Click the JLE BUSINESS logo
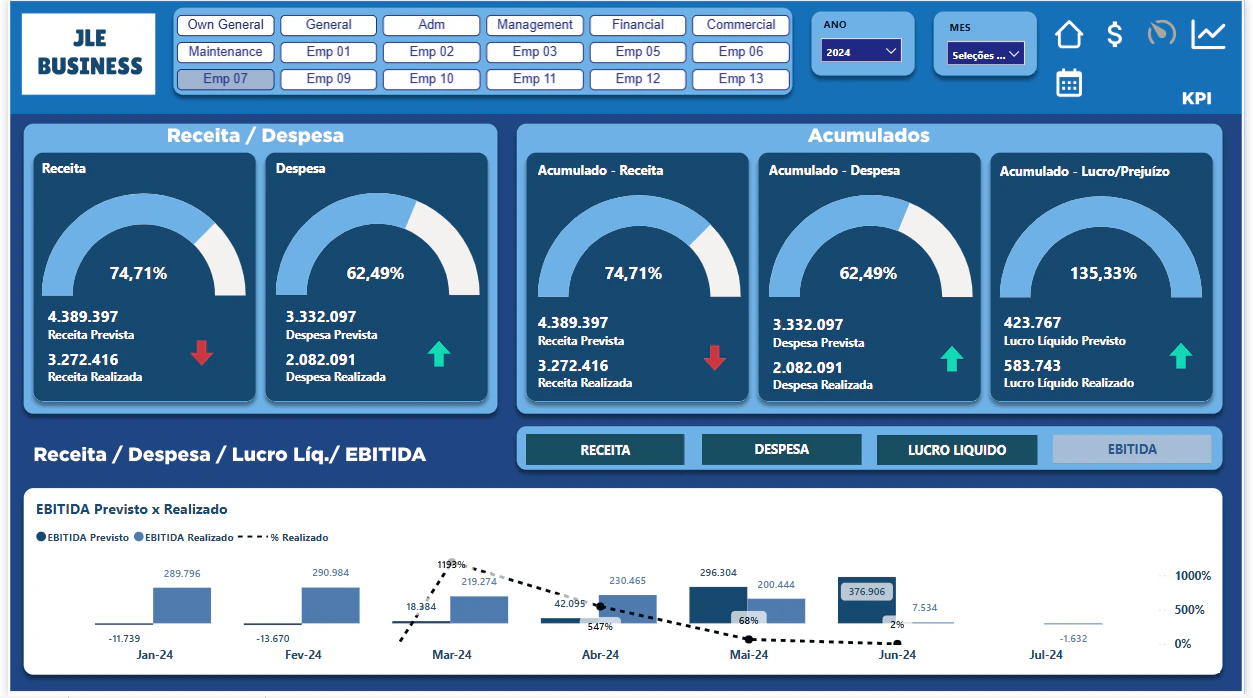 [x=88, y=54]
